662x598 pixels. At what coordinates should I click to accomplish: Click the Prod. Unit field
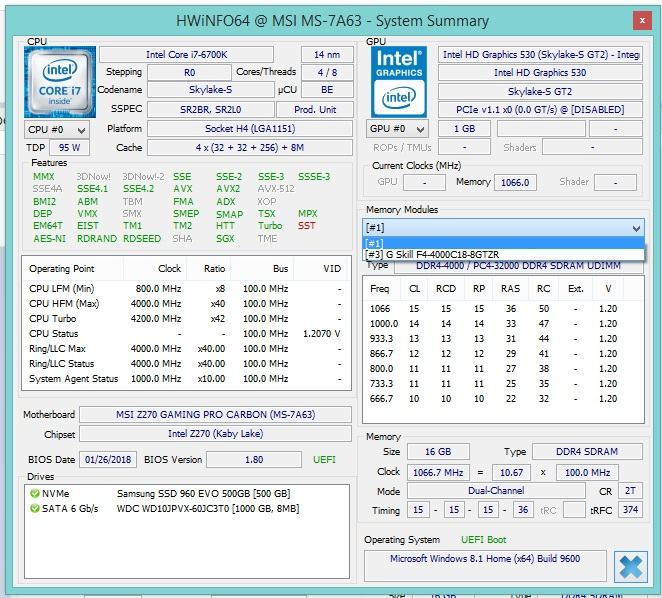click(315, 110)
